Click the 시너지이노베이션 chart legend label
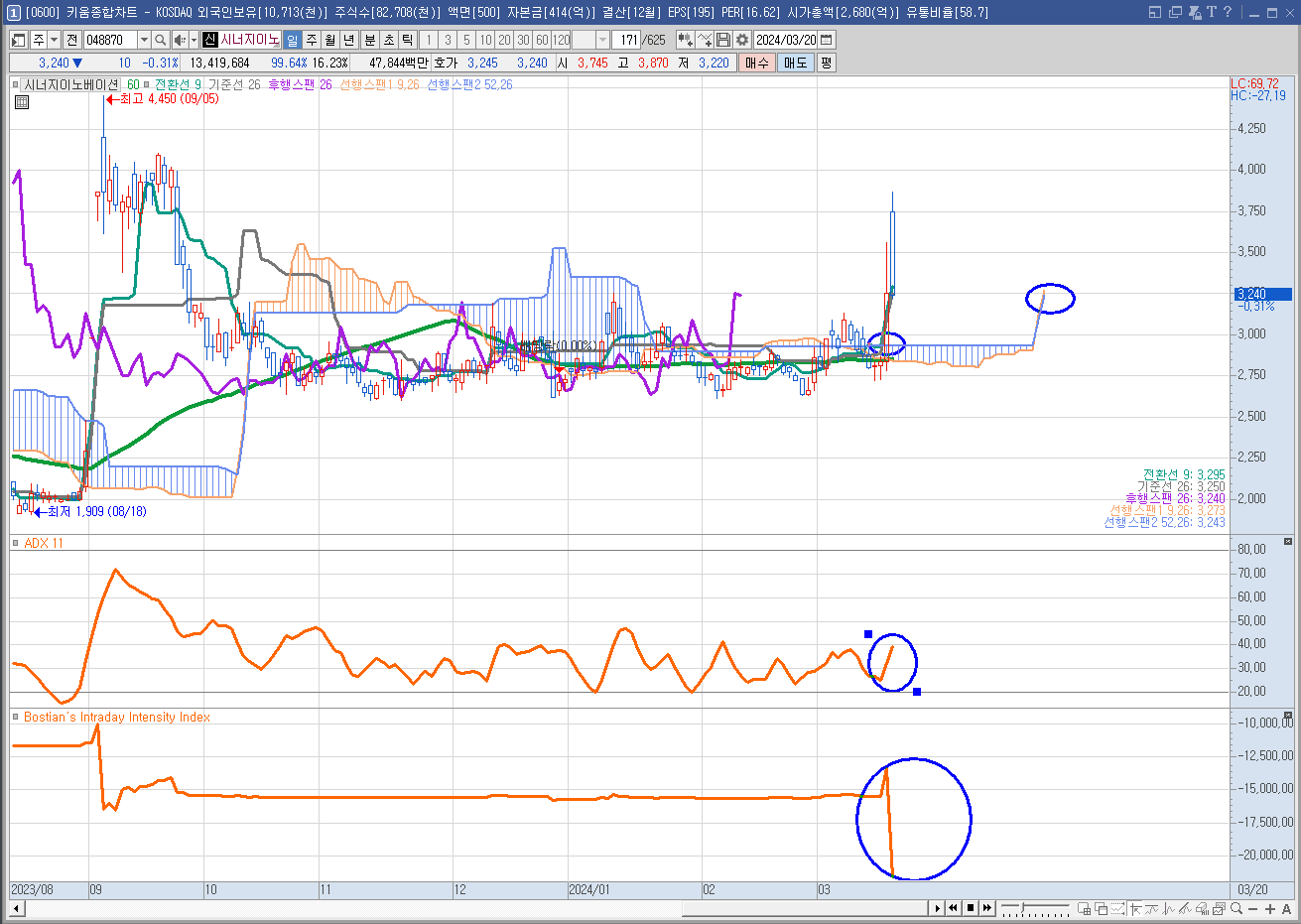The width and height of the screenshot is (1301, 924). pos(70,84)
